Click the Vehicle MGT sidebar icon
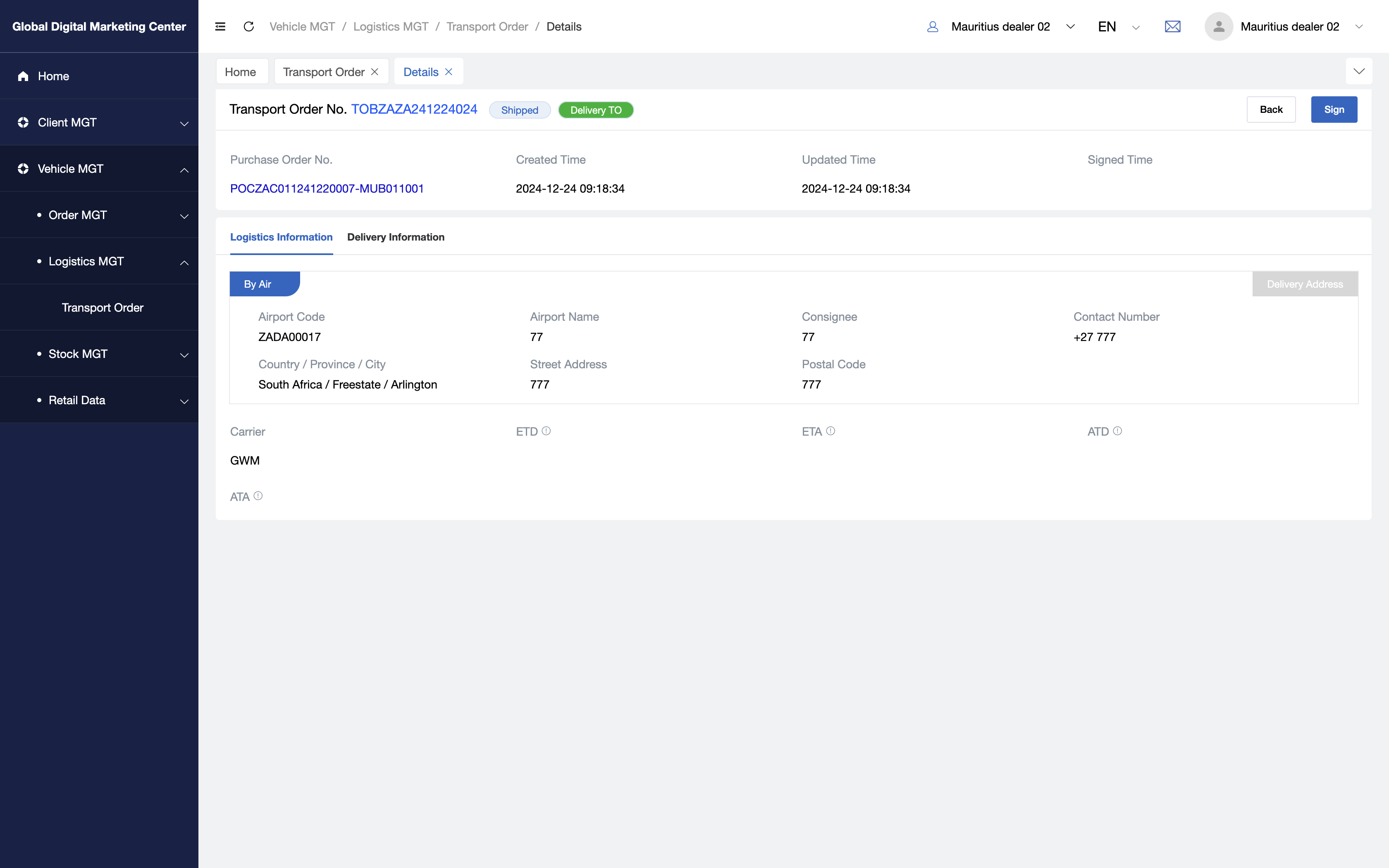The height and width of the screenshot is (868, 1389). [x=23, y=169]
